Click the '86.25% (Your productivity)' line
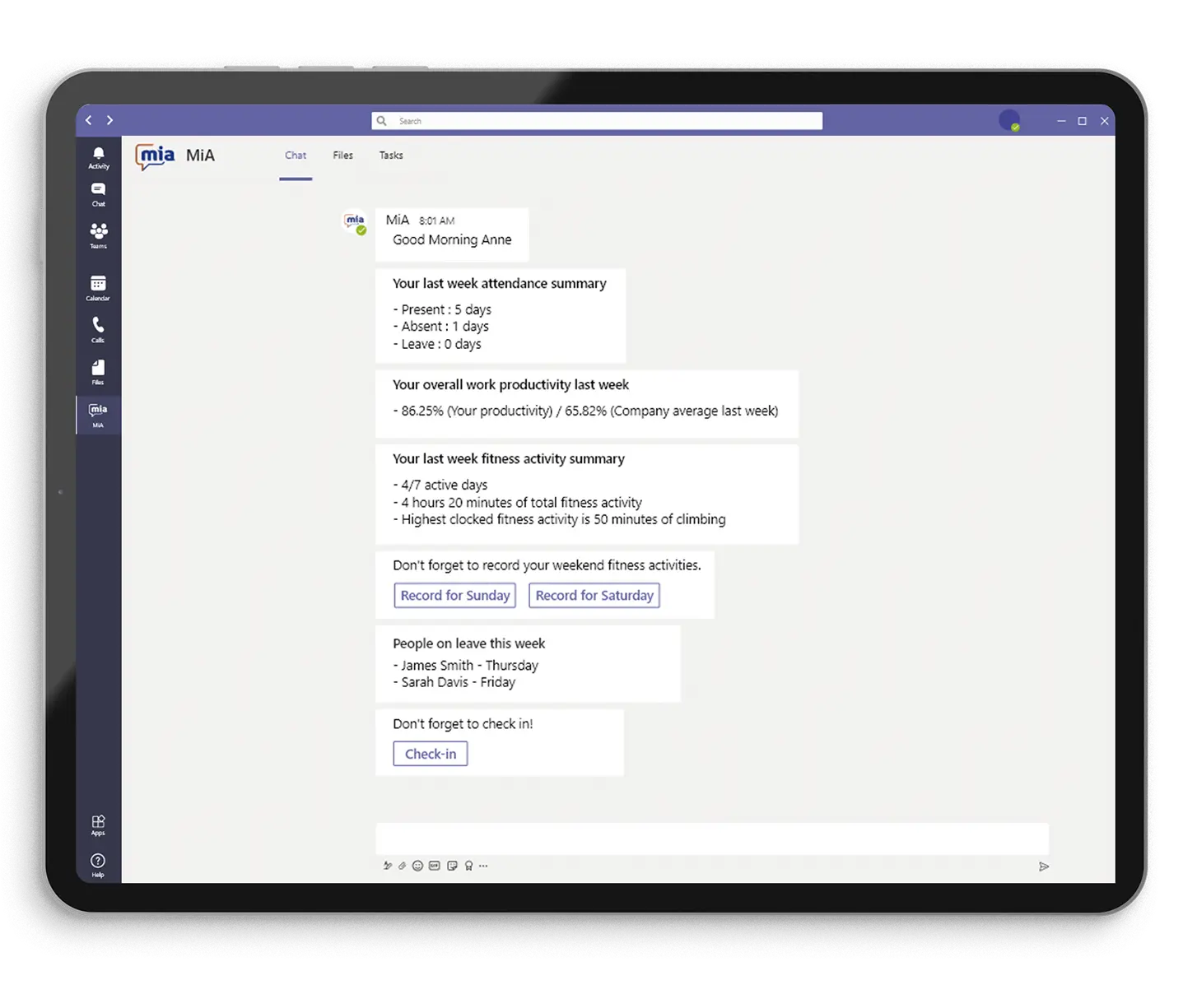 tap(585, 411)
